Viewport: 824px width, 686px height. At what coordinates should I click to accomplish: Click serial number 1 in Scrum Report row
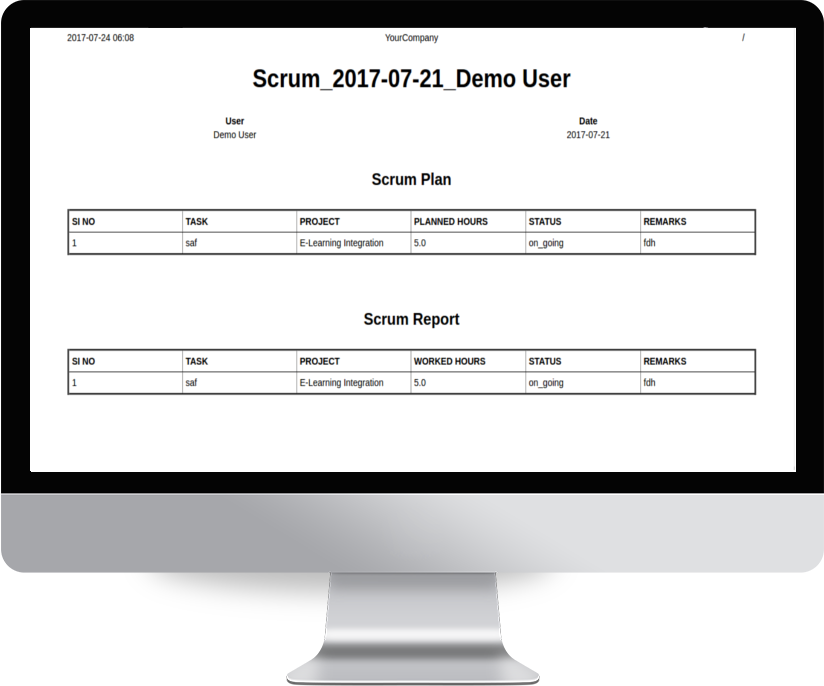click(74, 383)
